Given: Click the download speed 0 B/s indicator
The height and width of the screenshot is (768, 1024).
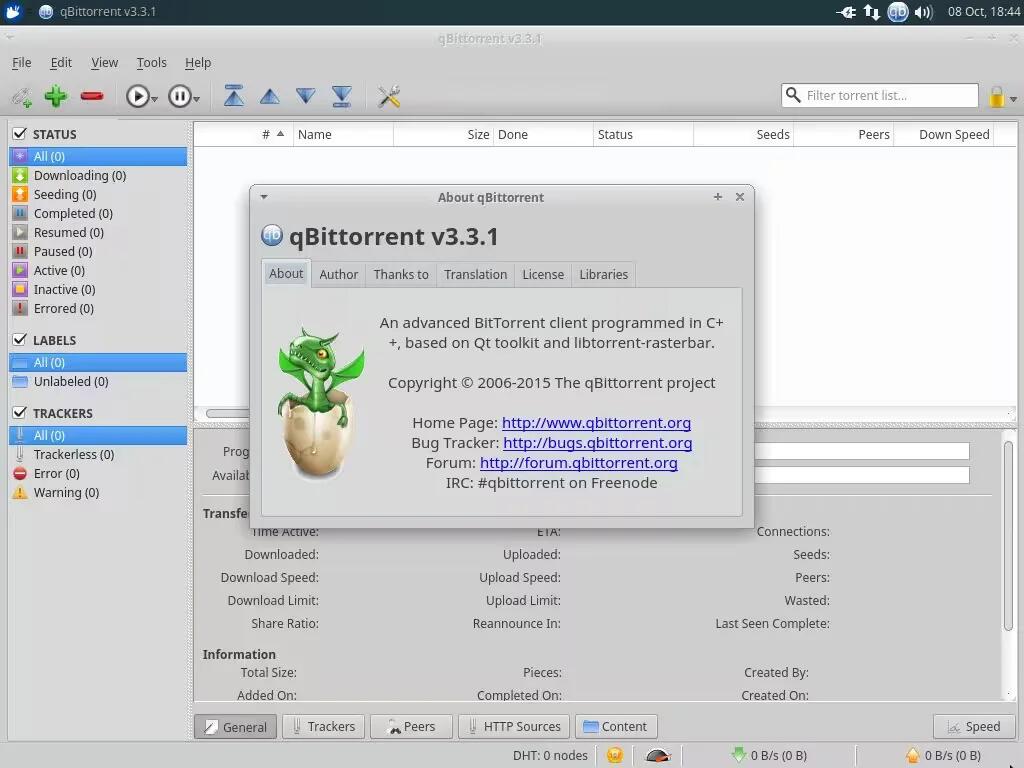Looking at the screenshot, I should [769, 756].
